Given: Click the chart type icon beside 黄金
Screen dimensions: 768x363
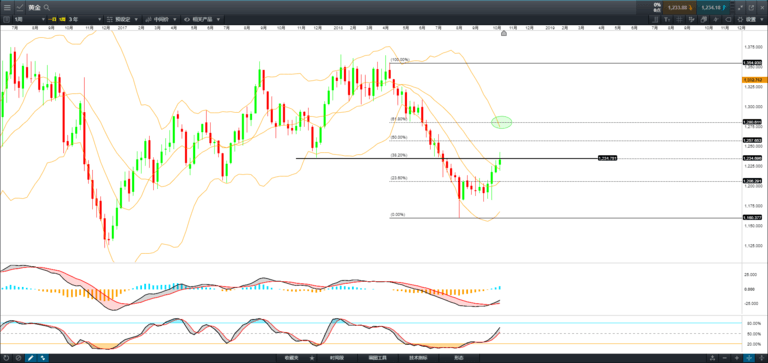Looking at the screenshot, I should click(20, 7).
